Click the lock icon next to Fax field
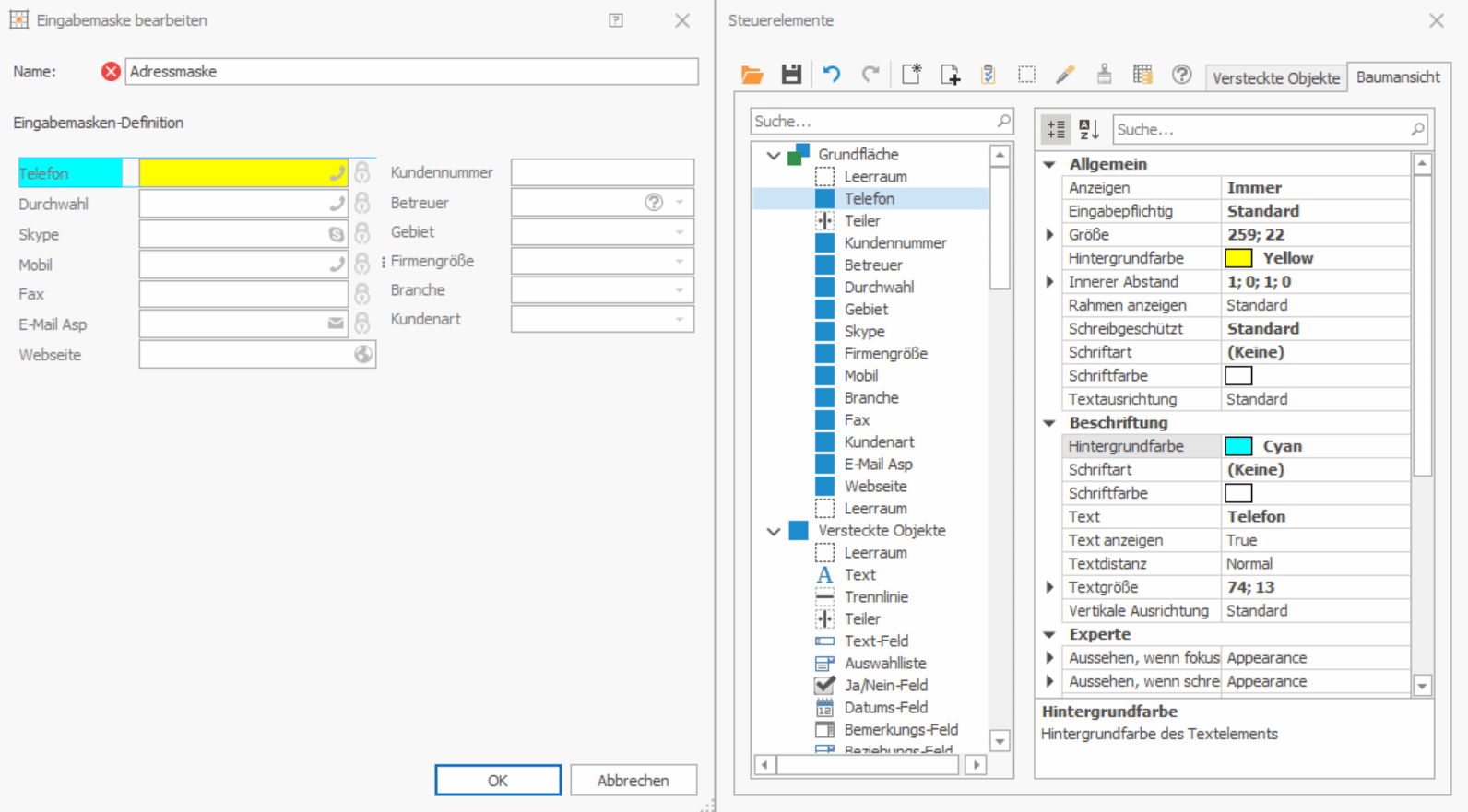 (x=362, y=294)
